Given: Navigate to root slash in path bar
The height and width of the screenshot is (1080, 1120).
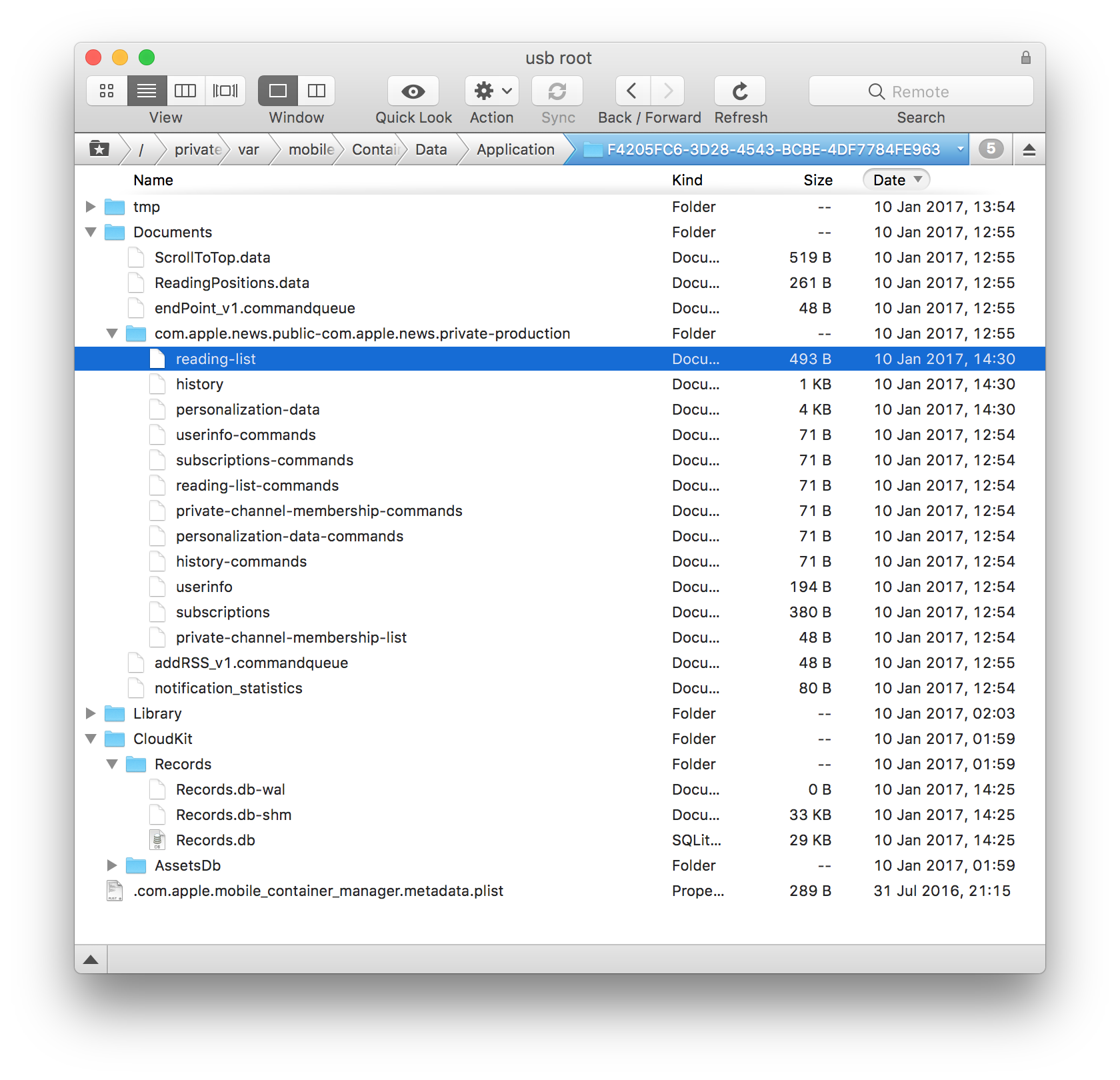Looking at the screenshot, I should click(141, 149).
